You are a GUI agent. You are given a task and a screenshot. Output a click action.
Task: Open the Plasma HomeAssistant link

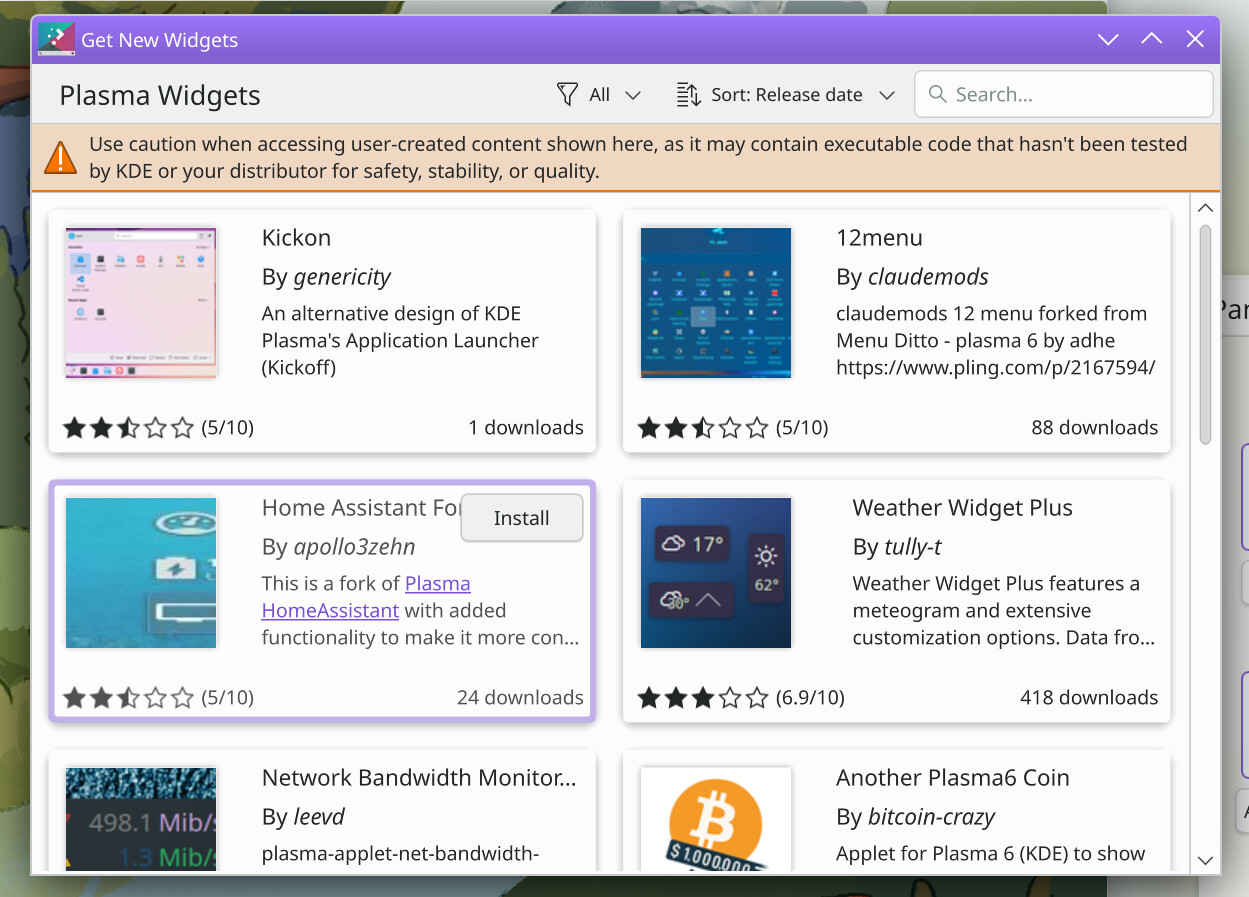[366, 597]
